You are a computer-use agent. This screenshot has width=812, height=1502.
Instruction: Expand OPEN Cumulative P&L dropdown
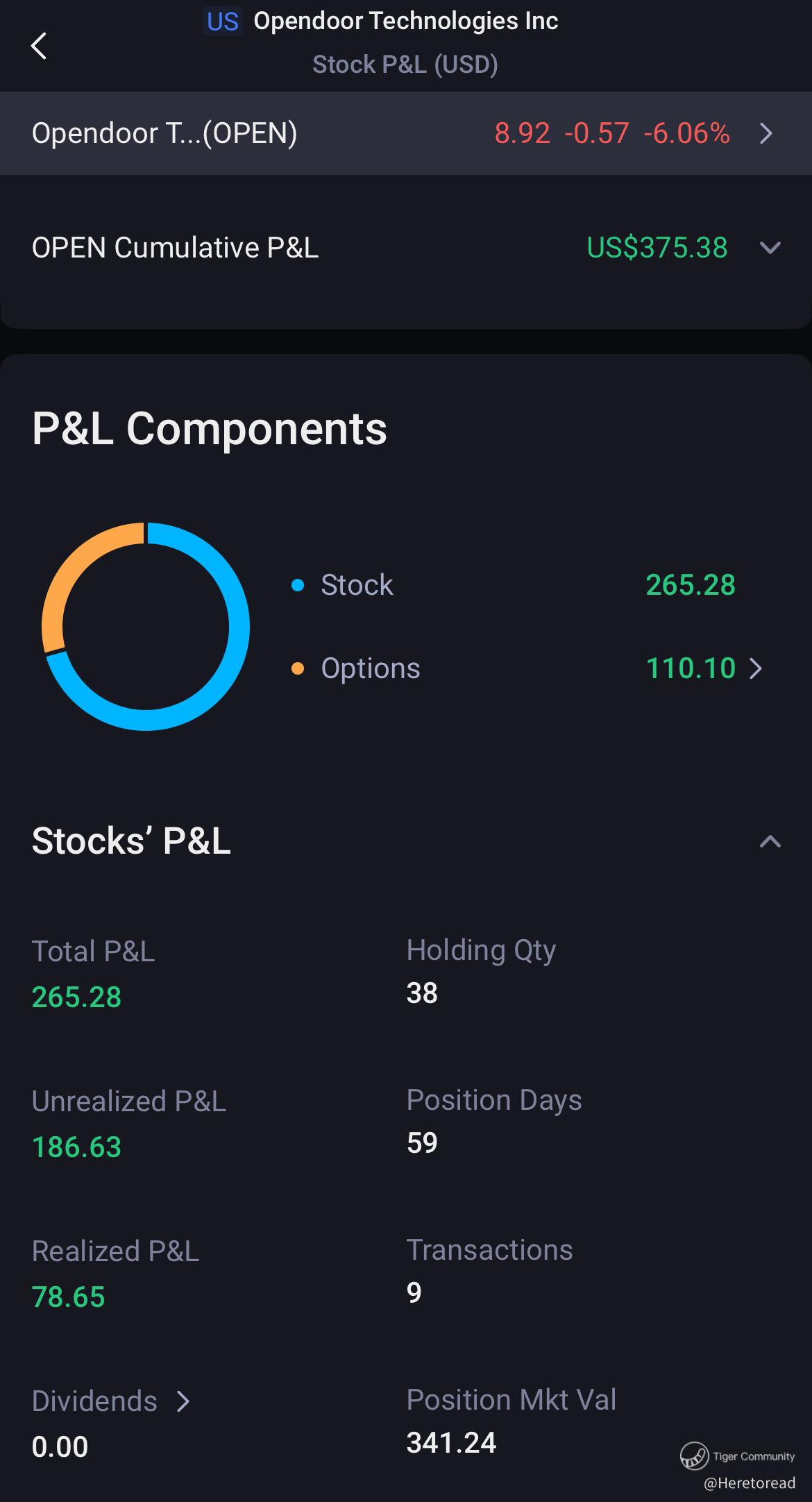770,248
